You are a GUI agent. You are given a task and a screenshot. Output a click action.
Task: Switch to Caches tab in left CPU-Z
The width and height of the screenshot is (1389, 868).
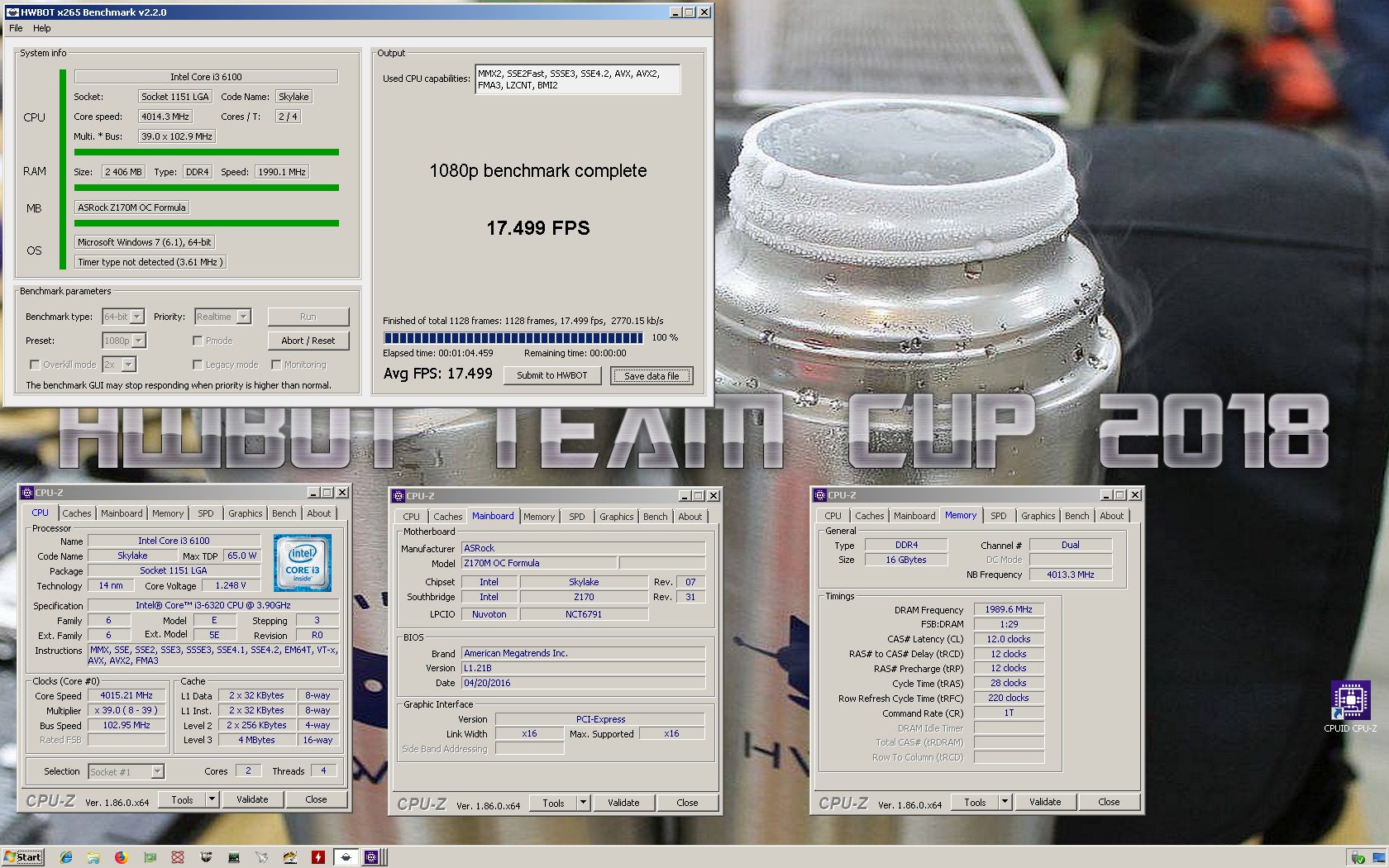pos(77,513)
